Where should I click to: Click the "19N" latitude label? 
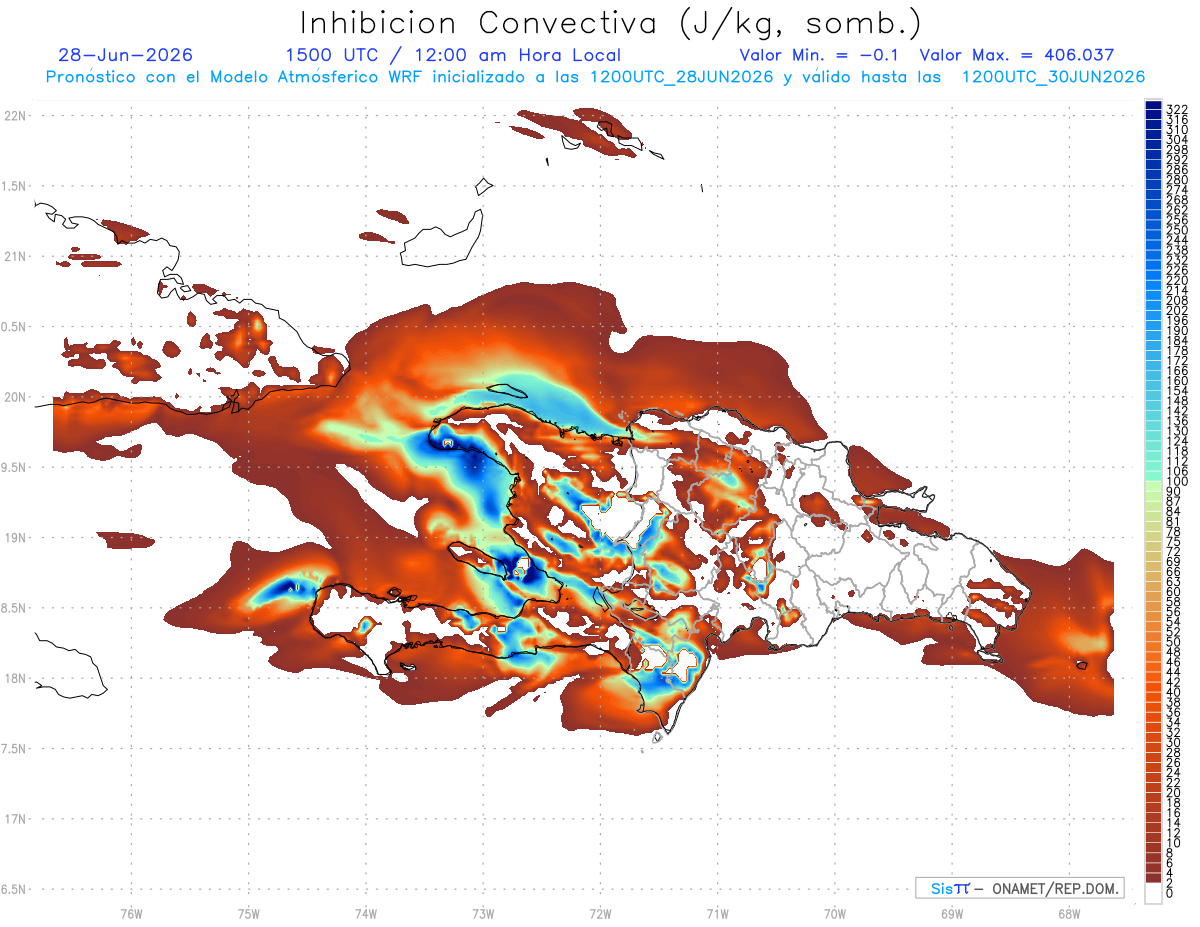pos(17,537)
